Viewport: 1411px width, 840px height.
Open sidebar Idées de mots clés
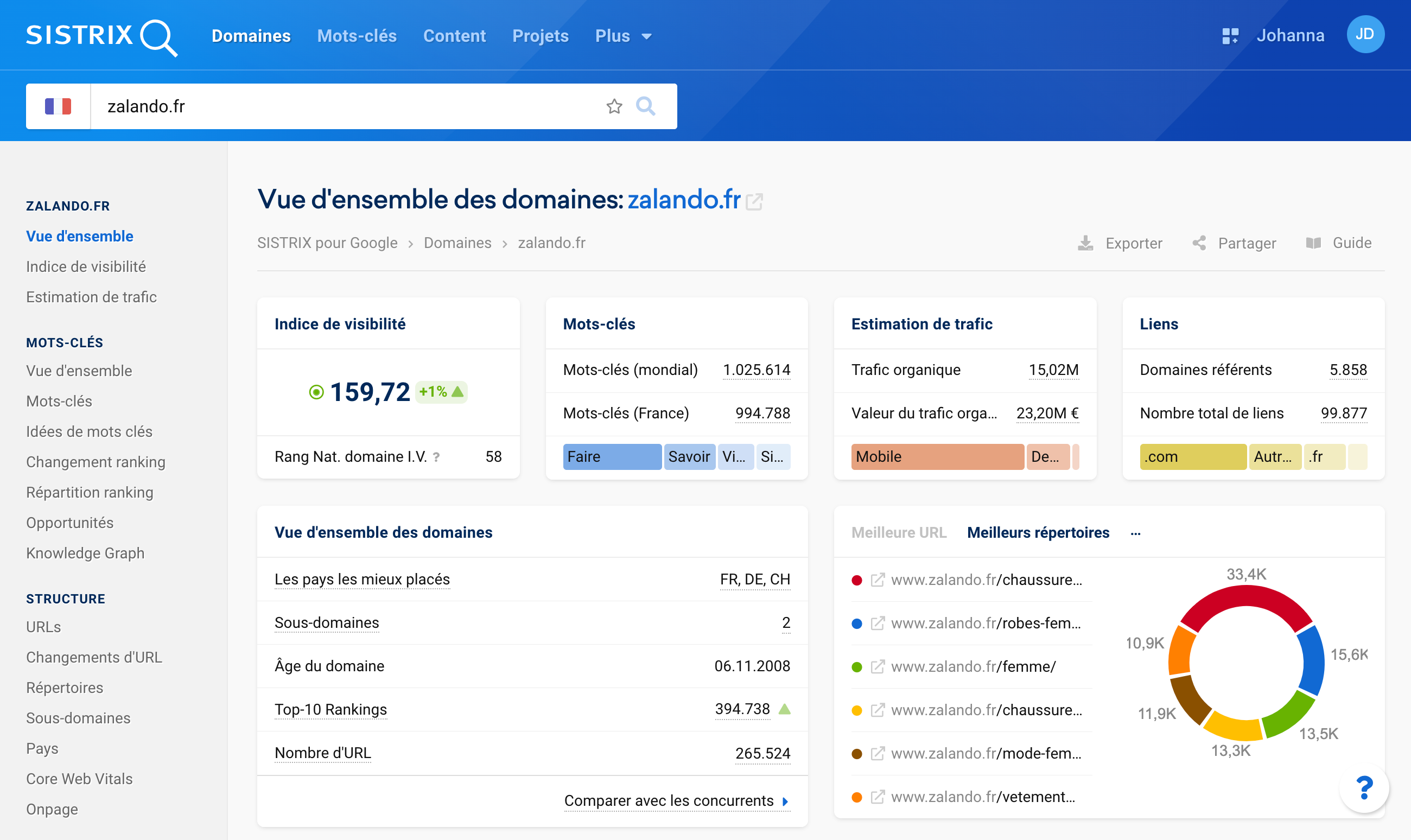(90, 432)
